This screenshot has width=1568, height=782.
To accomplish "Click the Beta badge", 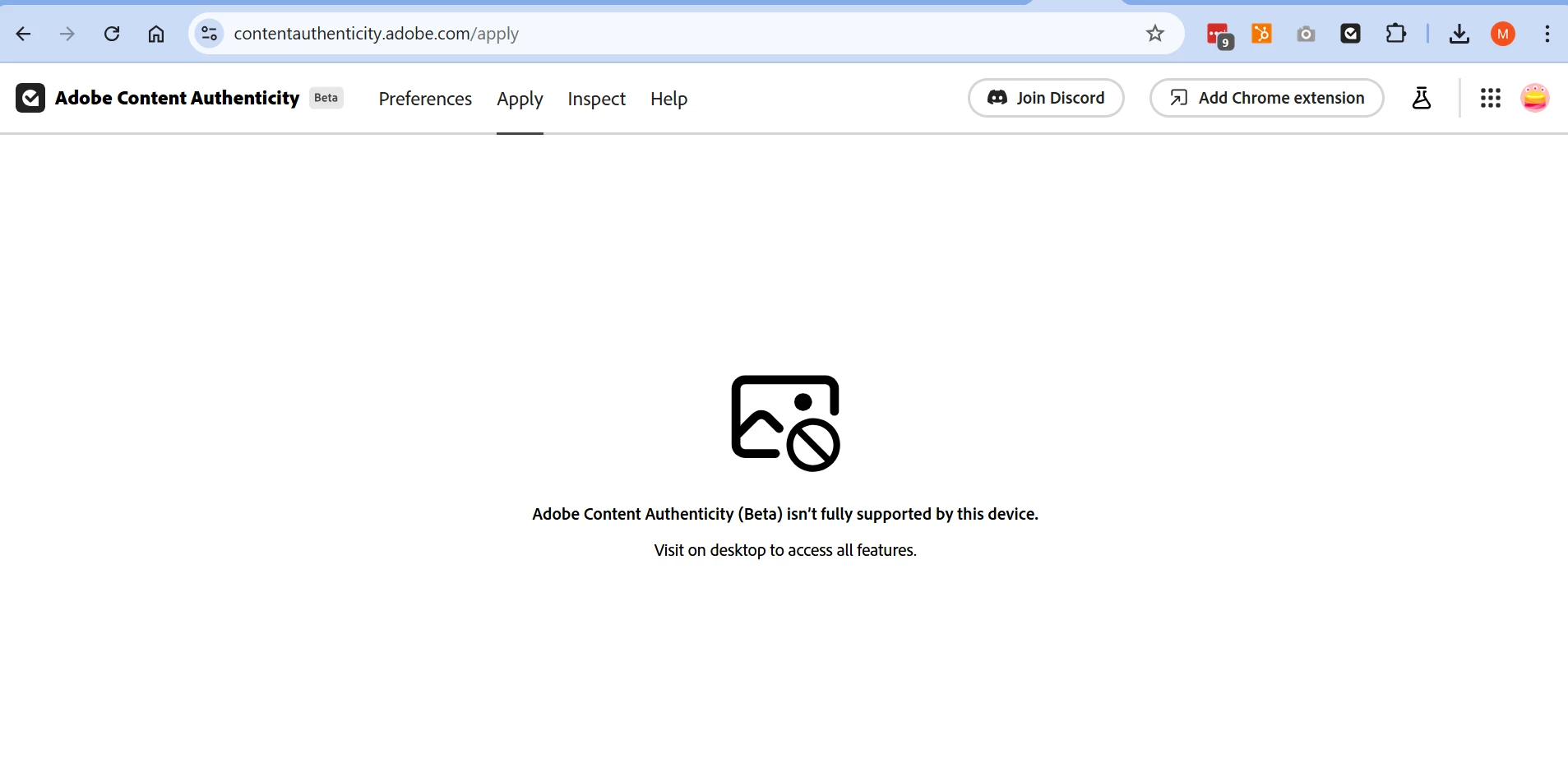I will [326, 98].
